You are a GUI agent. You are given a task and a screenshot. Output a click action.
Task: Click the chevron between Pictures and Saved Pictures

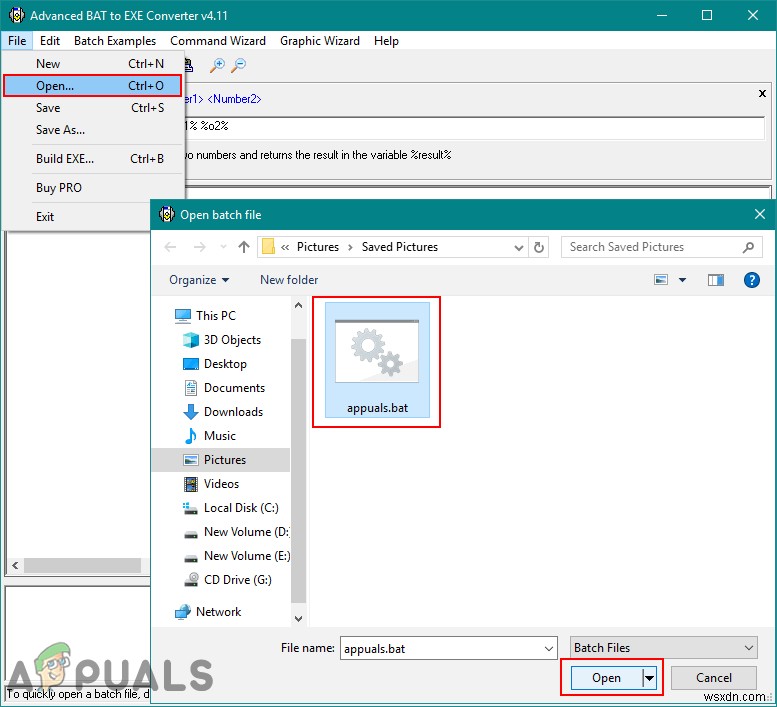tap(350, 247)
